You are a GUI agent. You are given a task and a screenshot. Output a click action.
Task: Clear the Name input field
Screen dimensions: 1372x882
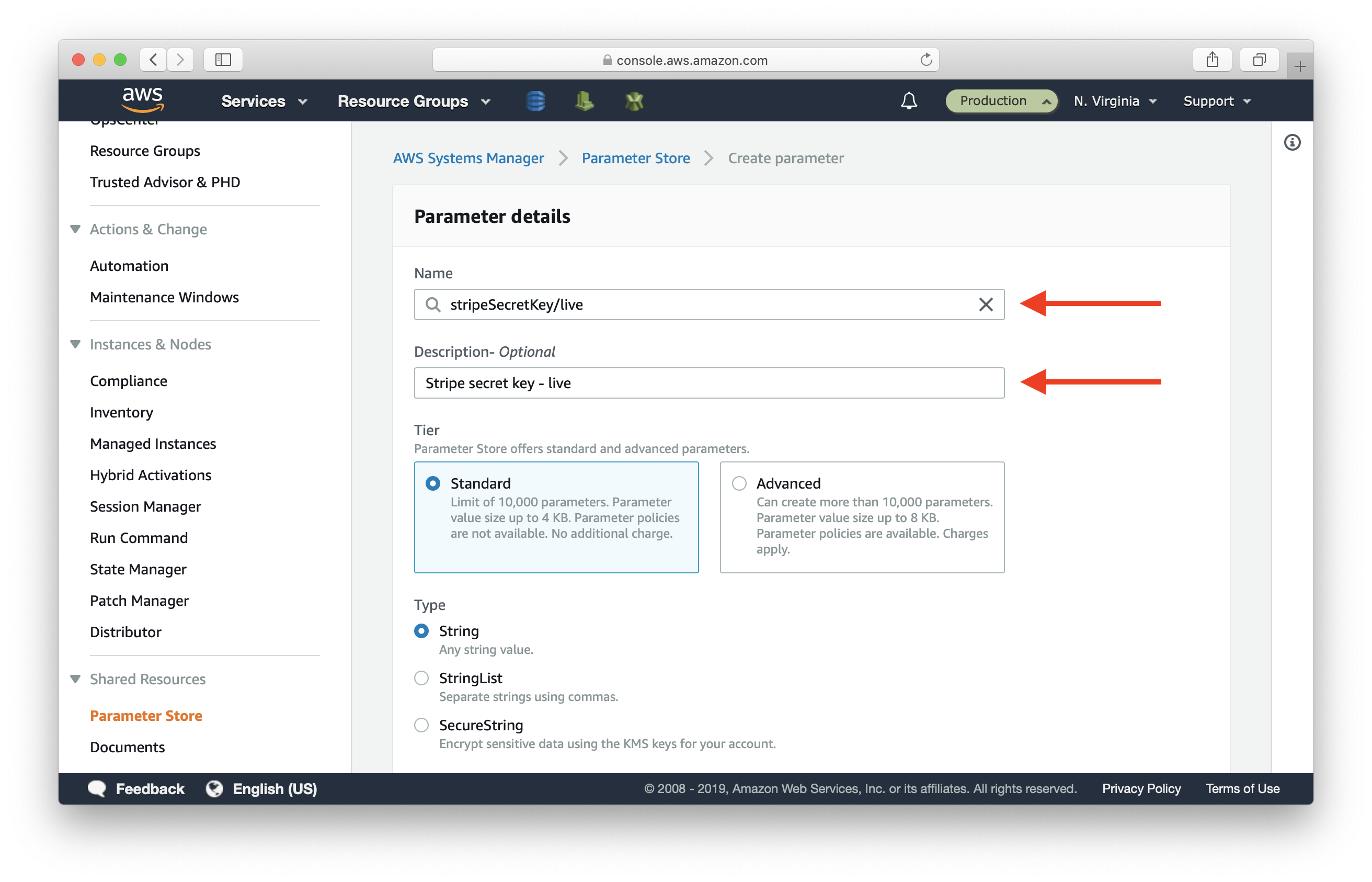(x=983, y=304)
